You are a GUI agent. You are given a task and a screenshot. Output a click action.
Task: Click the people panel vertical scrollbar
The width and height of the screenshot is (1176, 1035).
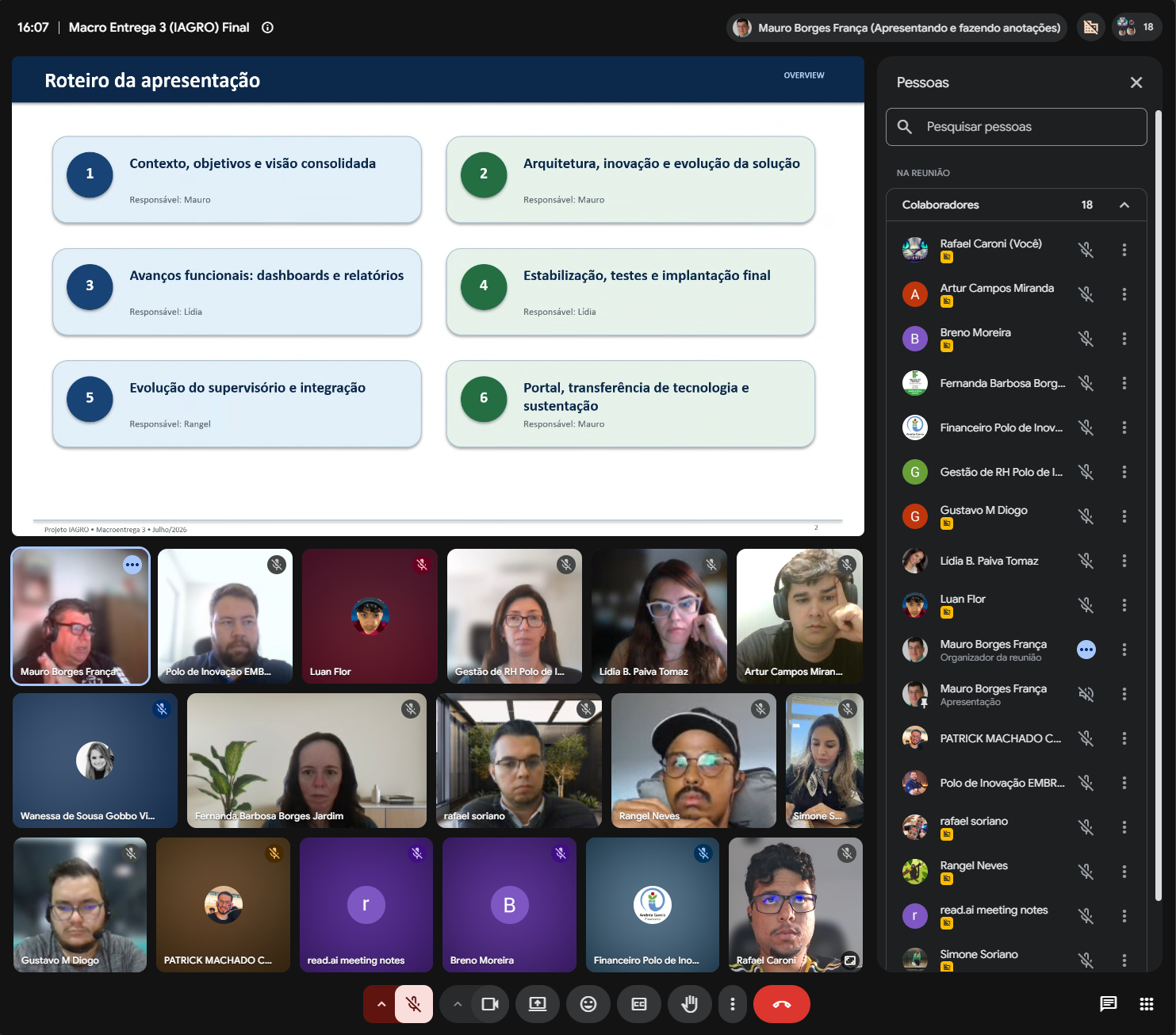pos(1158,508)
